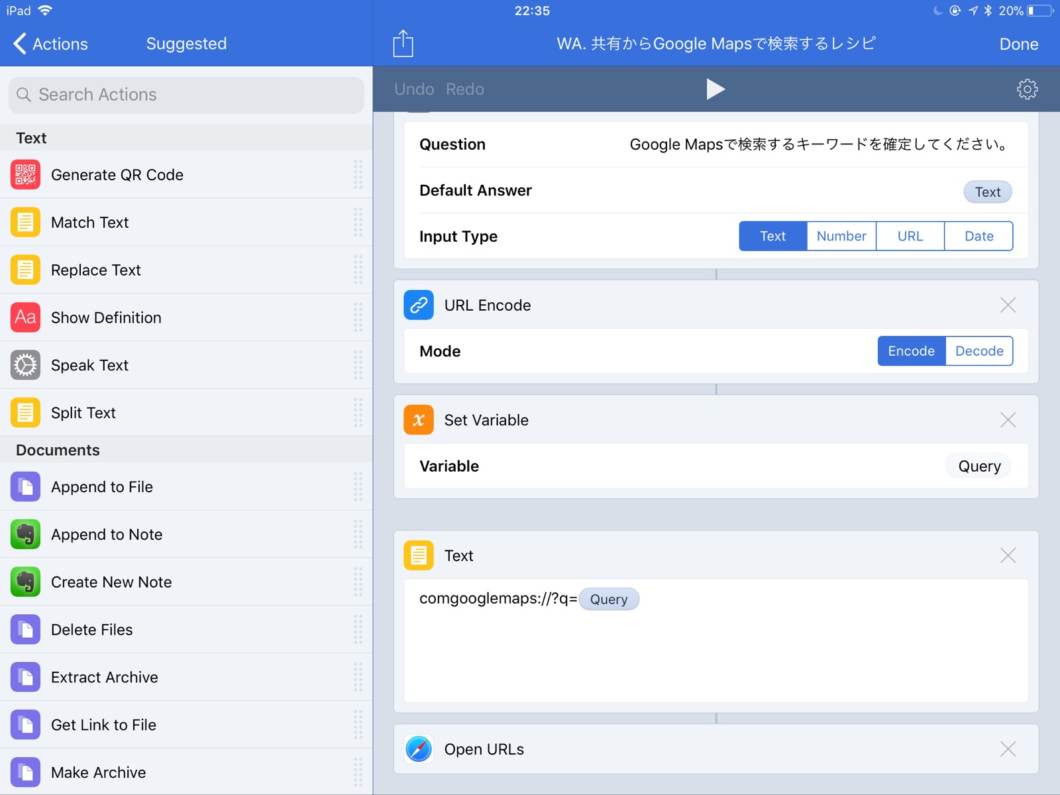Select Encode mode
The width and height of the screenshot is (1060, 795).
pos(911,351)
